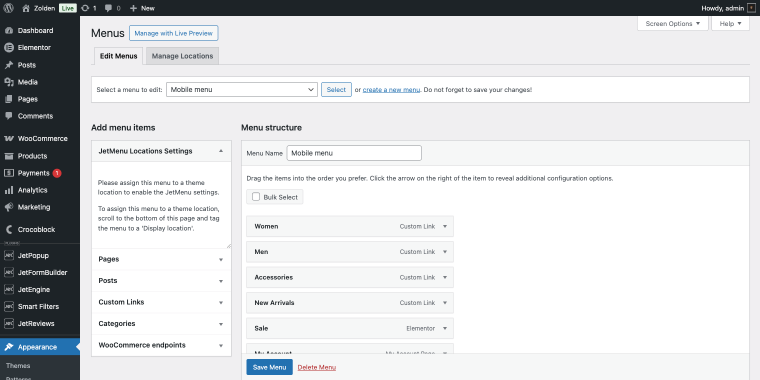The image size is (760, 380).
Task: Visit the Zolden site home icon
Action: [26, 8]
